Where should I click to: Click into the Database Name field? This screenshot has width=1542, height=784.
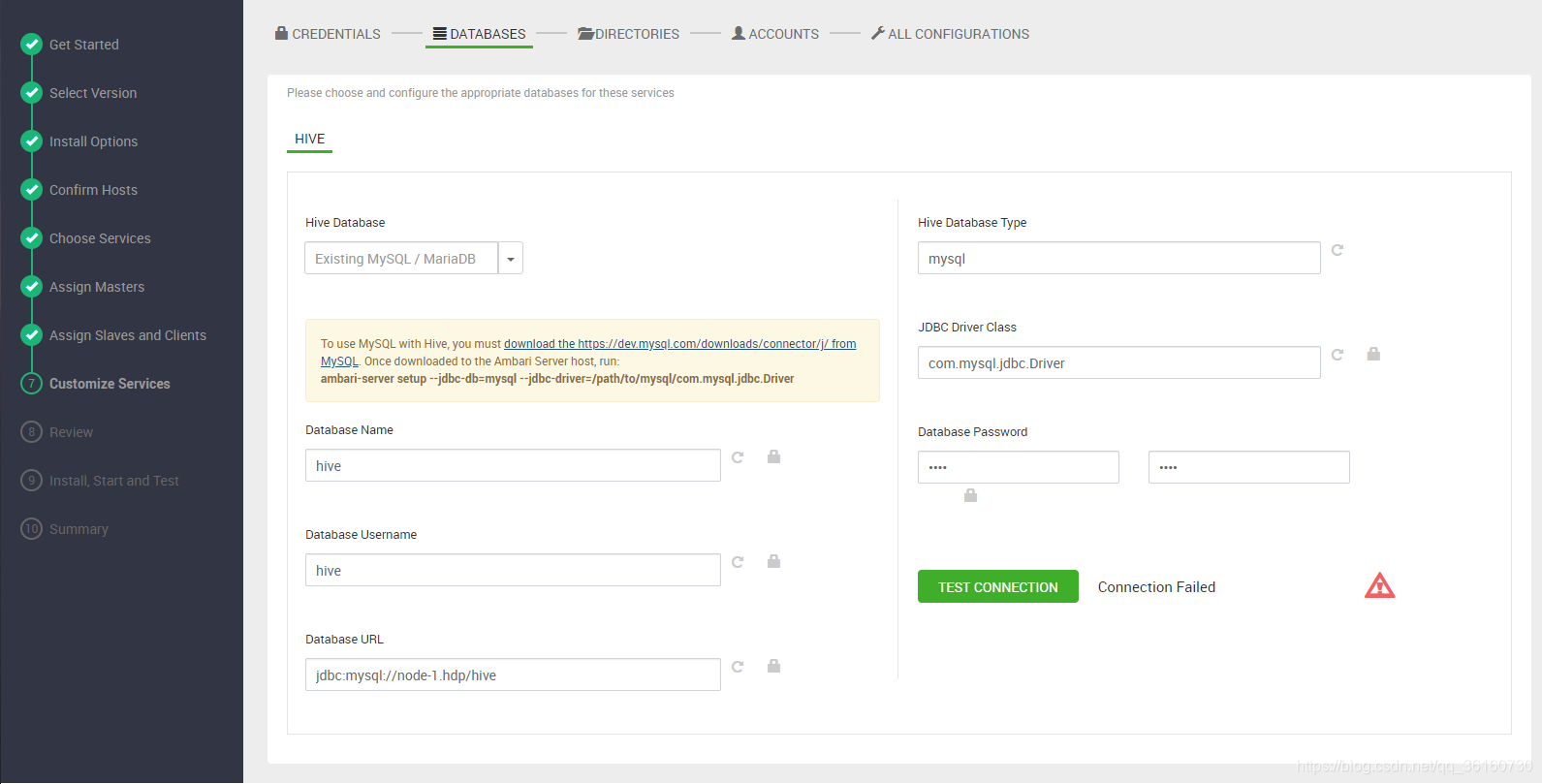(513, 465)
